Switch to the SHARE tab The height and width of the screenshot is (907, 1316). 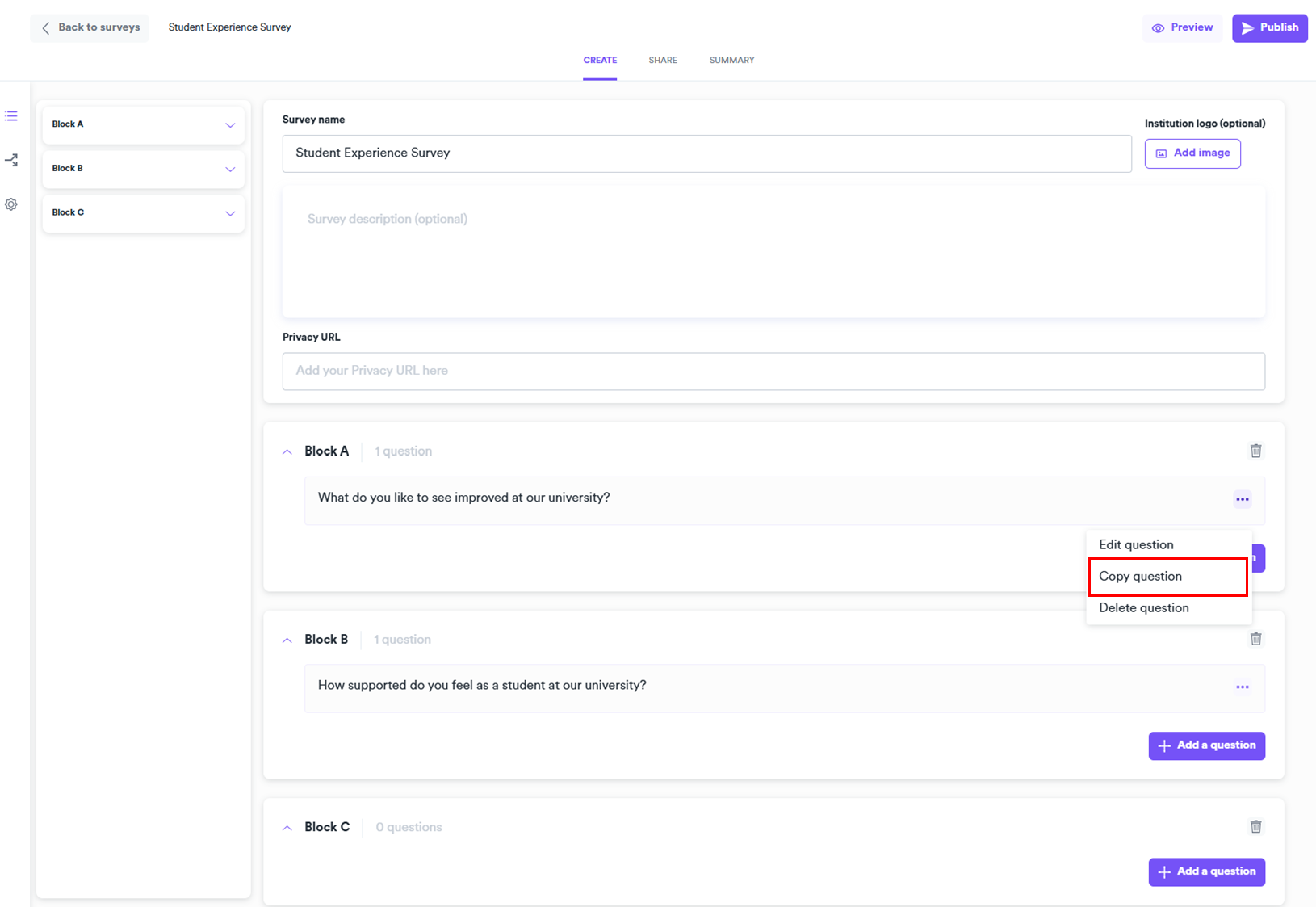click(x=662, y=61)
